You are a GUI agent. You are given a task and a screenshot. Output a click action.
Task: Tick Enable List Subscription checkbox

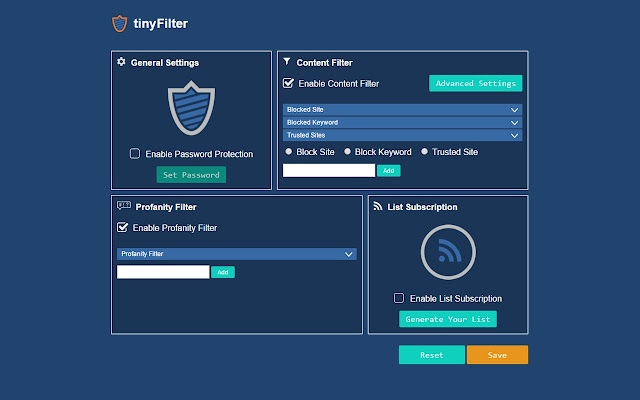399,298
